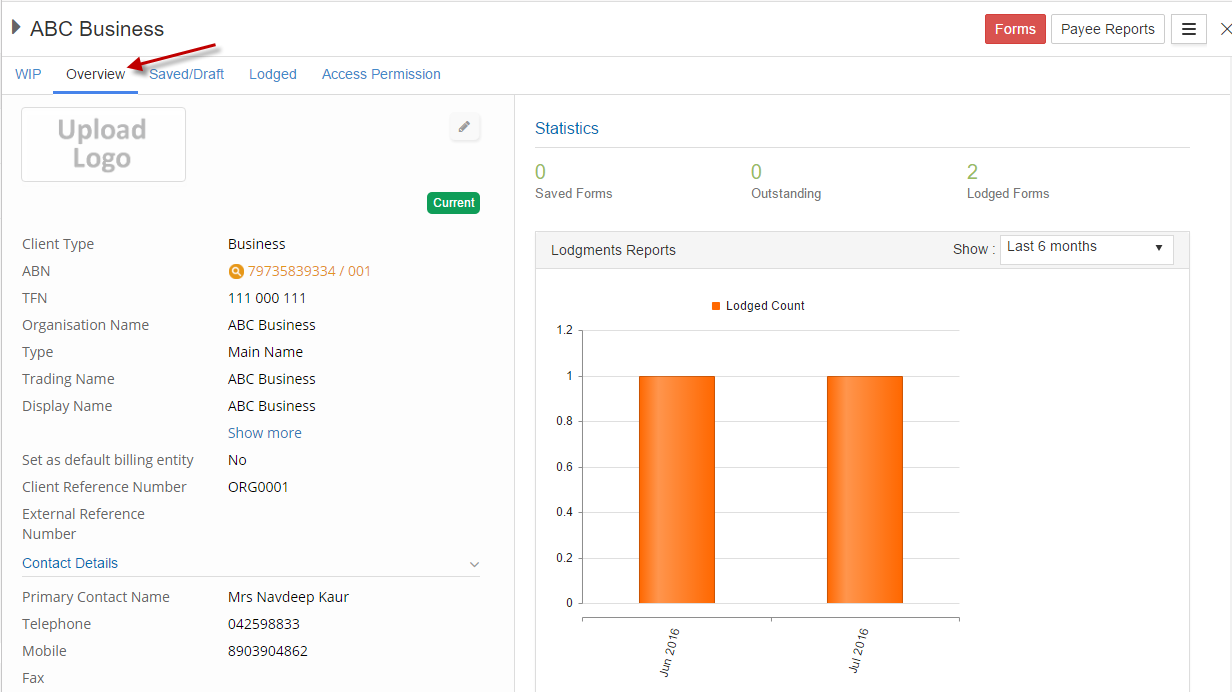1232x692 pixels.
Task: Close the client panel with X
Action: [1225, 29]
